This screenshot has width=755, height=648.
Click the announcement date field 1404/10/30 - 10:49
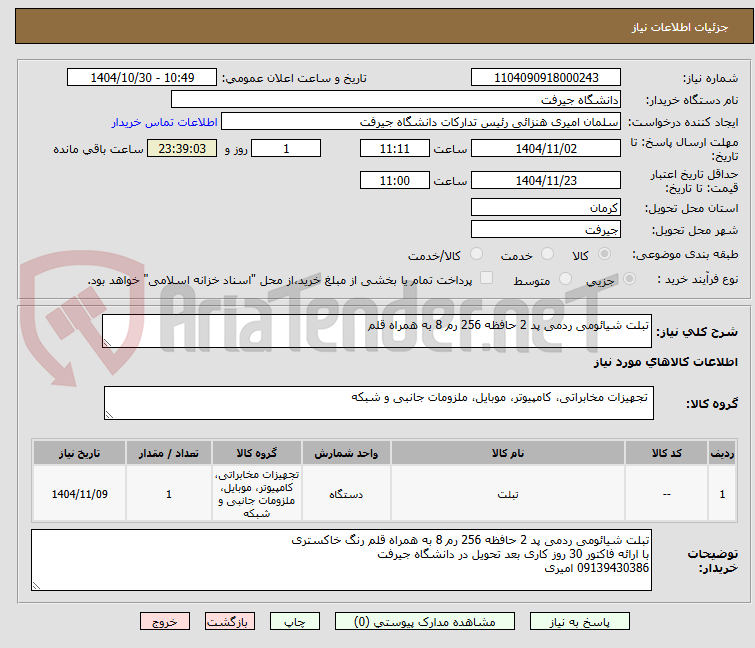142,78
